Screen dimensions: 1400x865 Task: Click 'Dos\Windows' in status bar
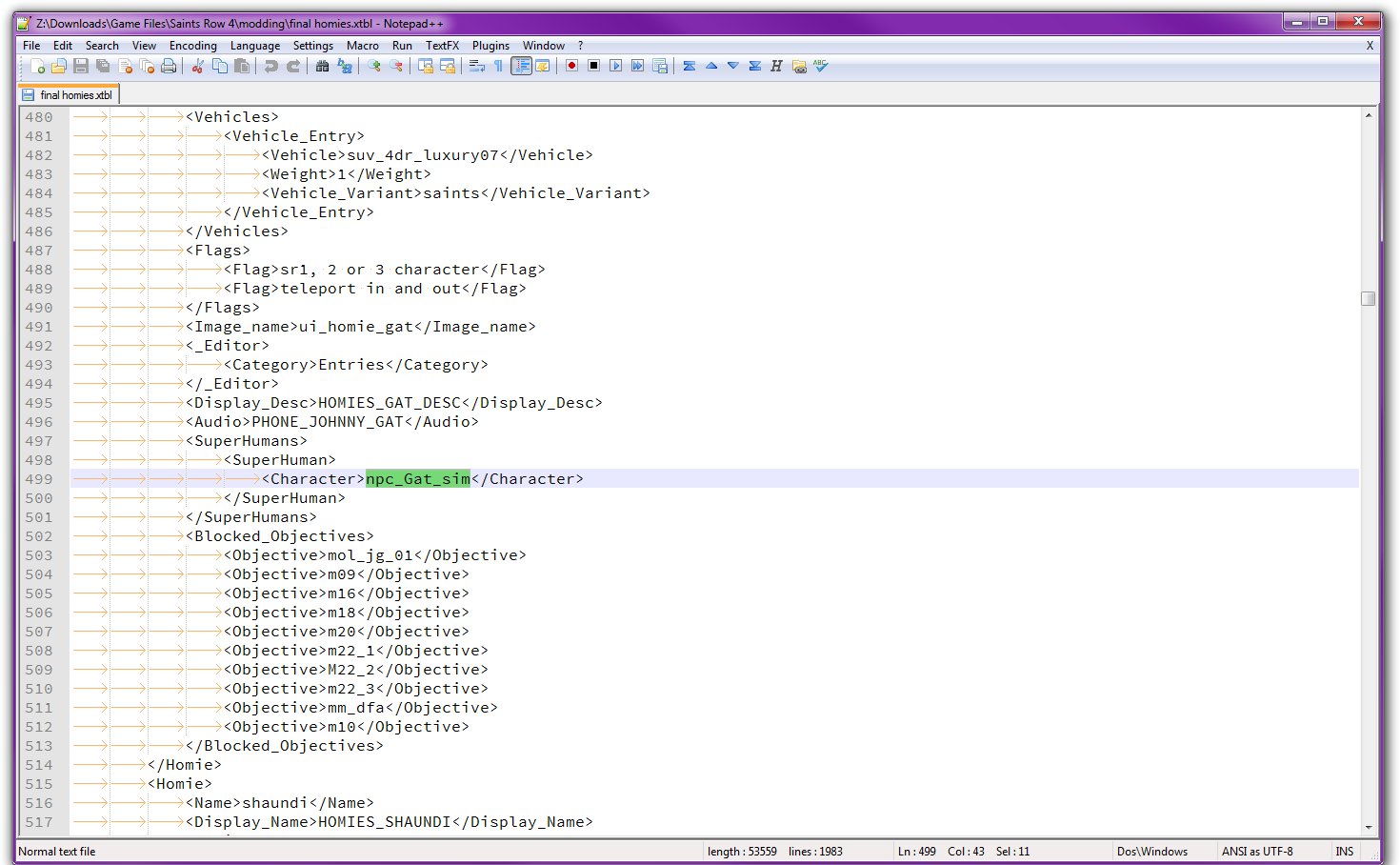1152,852
